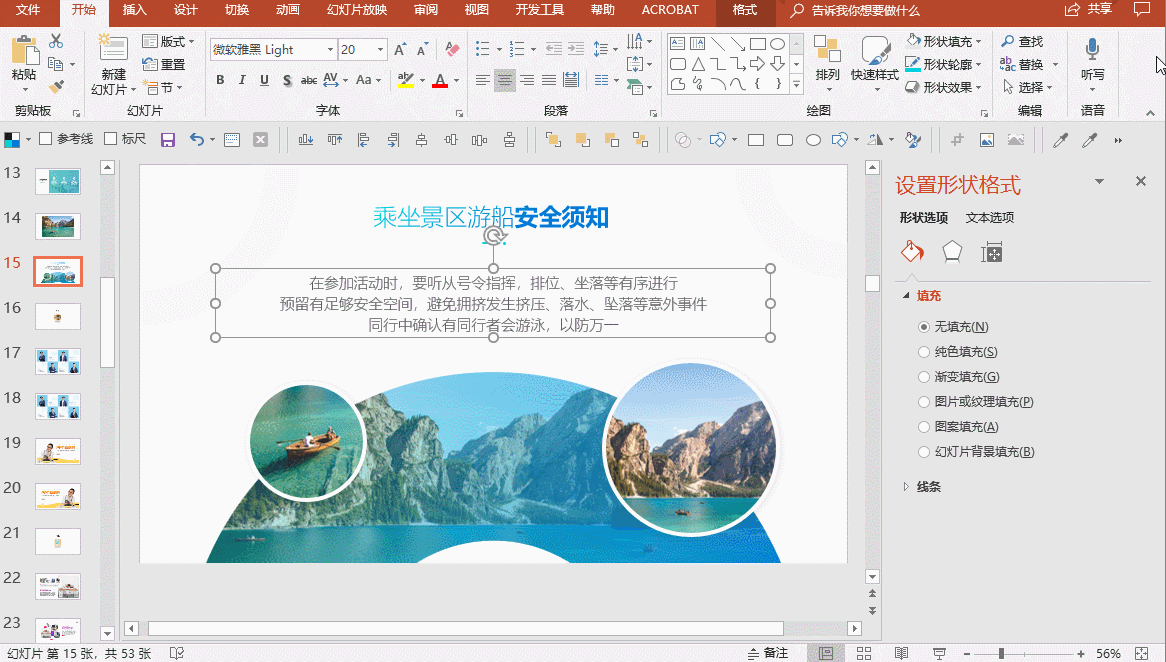Screen dimensions: 1166x662
Task: Open the 审阅 Review ribbon tab
Action: [x=426, y=10]
